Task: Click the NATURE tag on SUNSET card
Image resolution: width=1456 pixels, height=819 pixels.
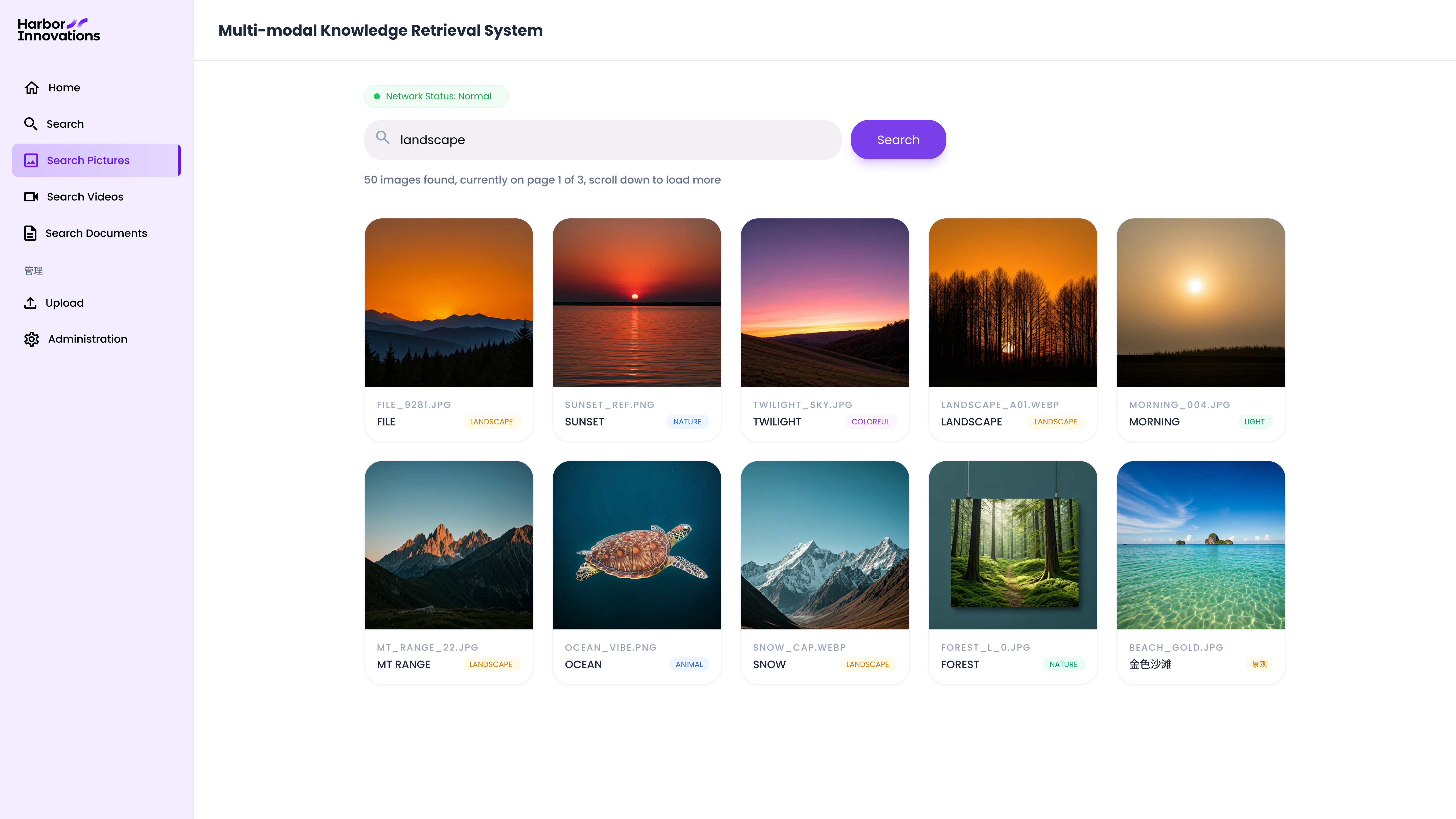Action: 687,422
